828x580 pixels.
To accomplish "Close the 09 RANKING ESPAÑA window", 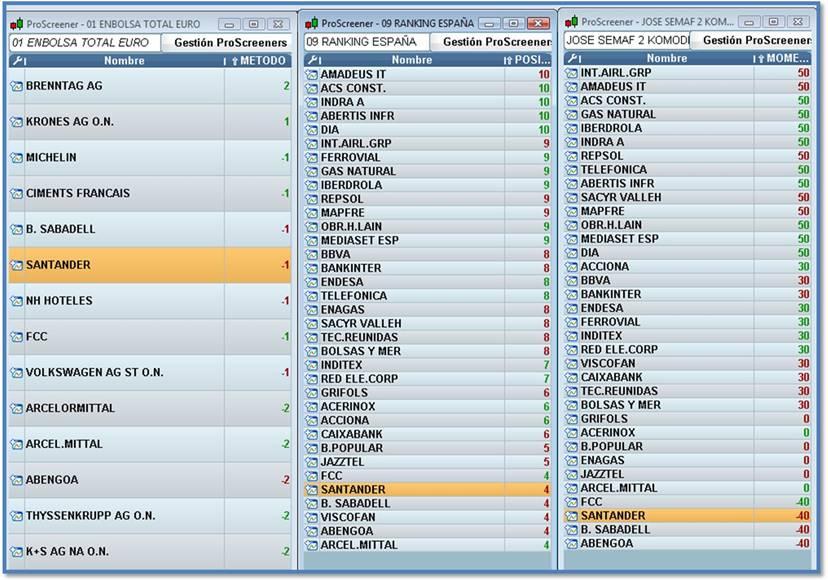I will pos(538,24).
